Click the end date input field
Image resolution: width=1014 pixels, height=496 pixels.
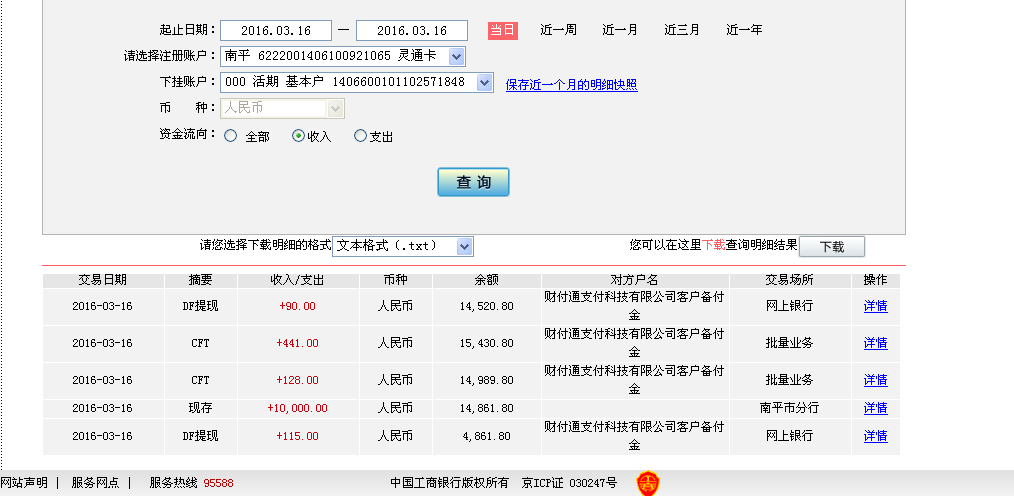[411, 31]
